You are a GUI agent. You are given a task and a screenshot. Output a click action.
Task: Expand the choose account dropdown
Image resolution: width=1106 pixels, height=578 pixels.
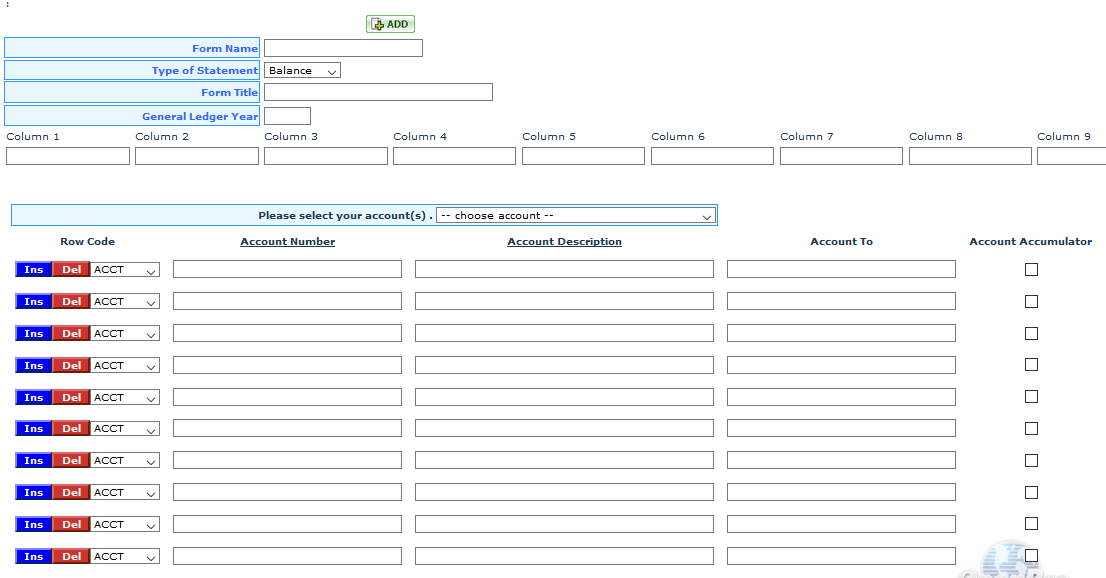576,216
